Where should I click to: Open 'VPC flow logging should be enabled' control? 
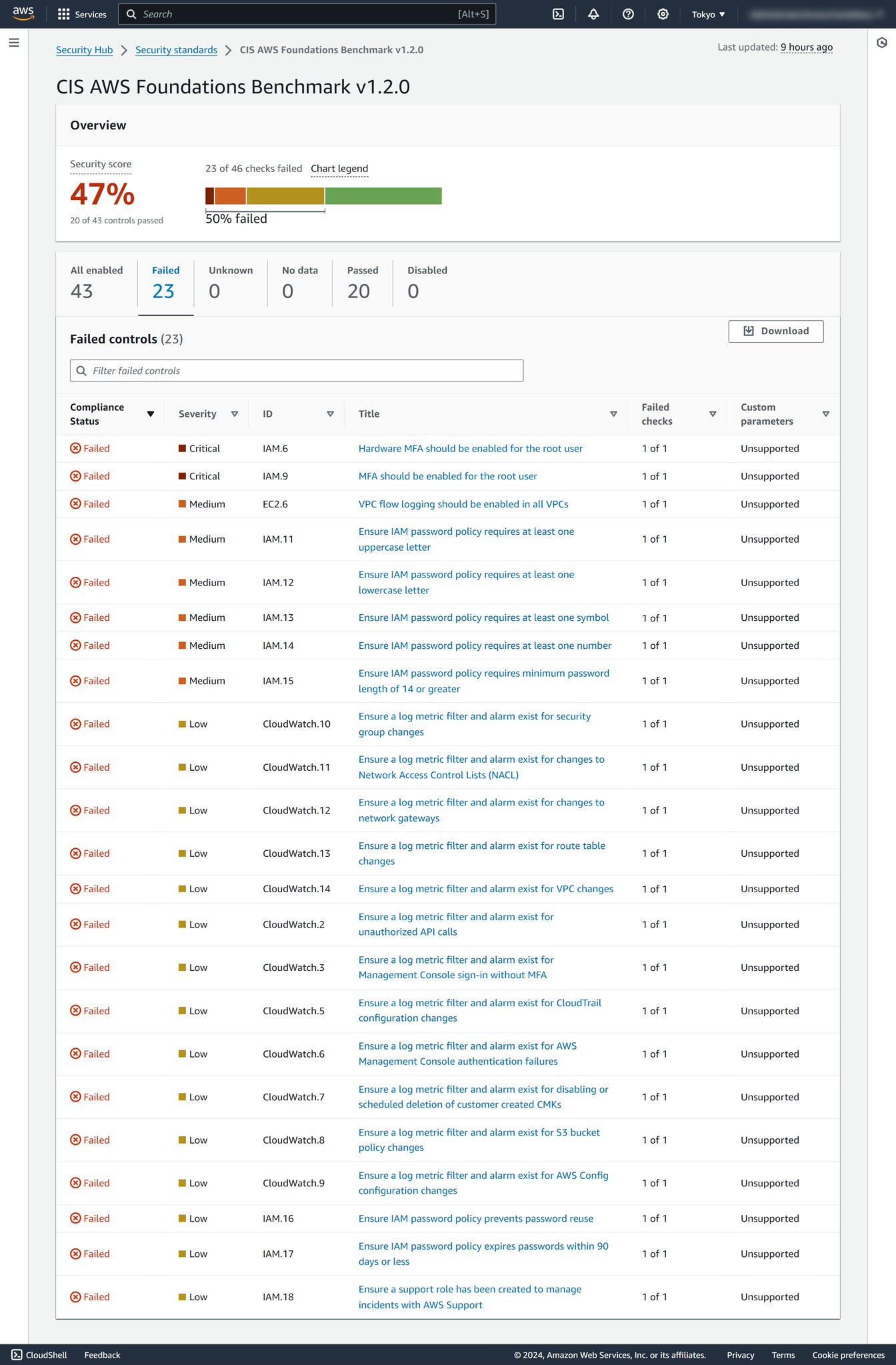pos(463,504)
